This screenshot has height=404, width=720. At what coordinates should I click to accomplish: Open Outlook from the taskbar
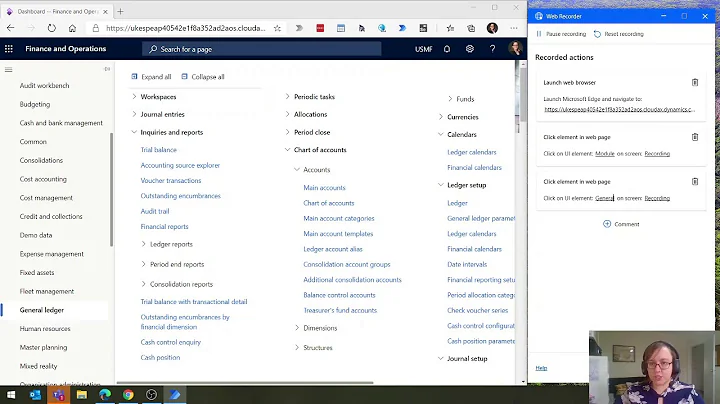pos(35,395)
